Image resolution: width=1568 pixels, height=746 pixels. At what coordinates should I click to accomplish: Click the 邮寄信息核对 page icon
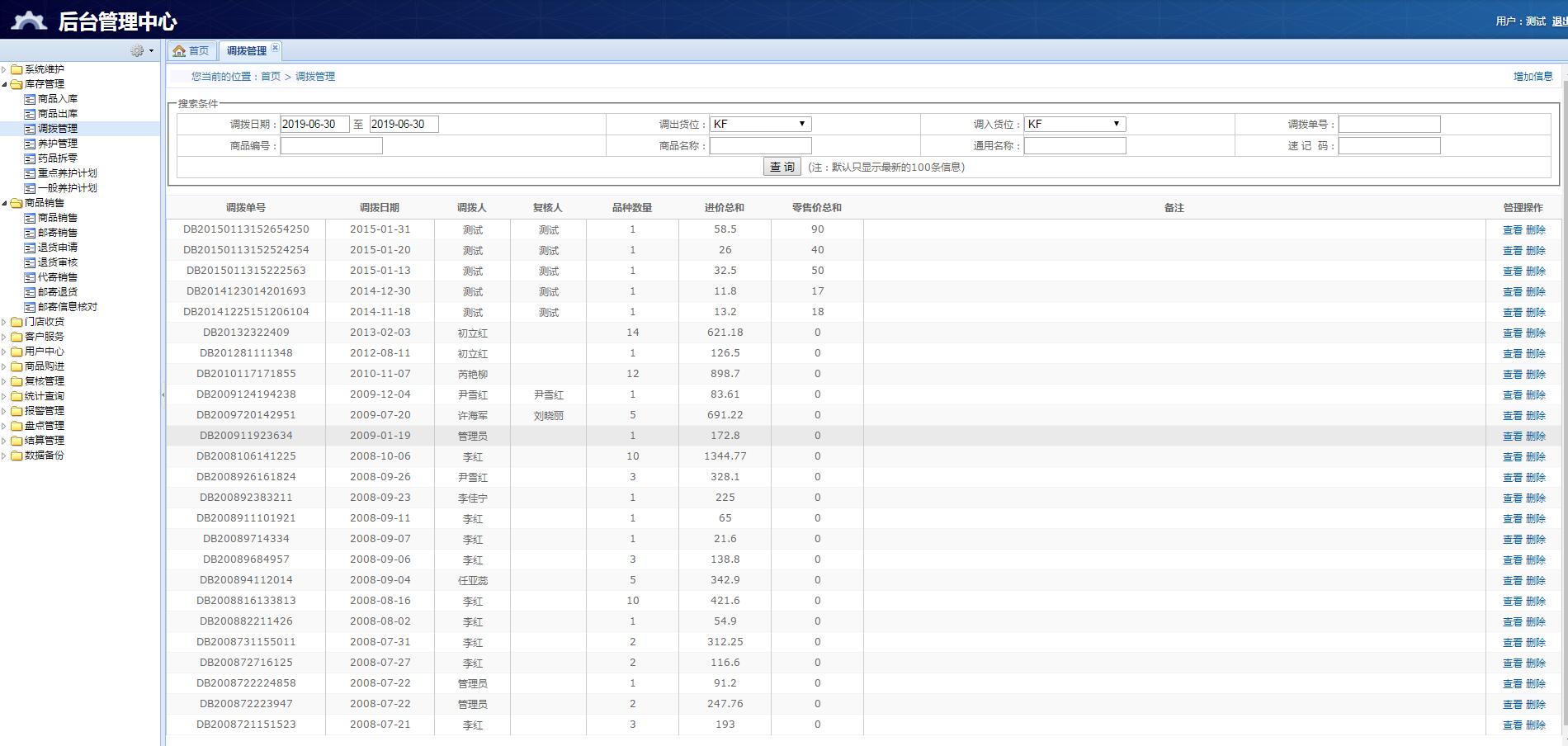point(31,307)
